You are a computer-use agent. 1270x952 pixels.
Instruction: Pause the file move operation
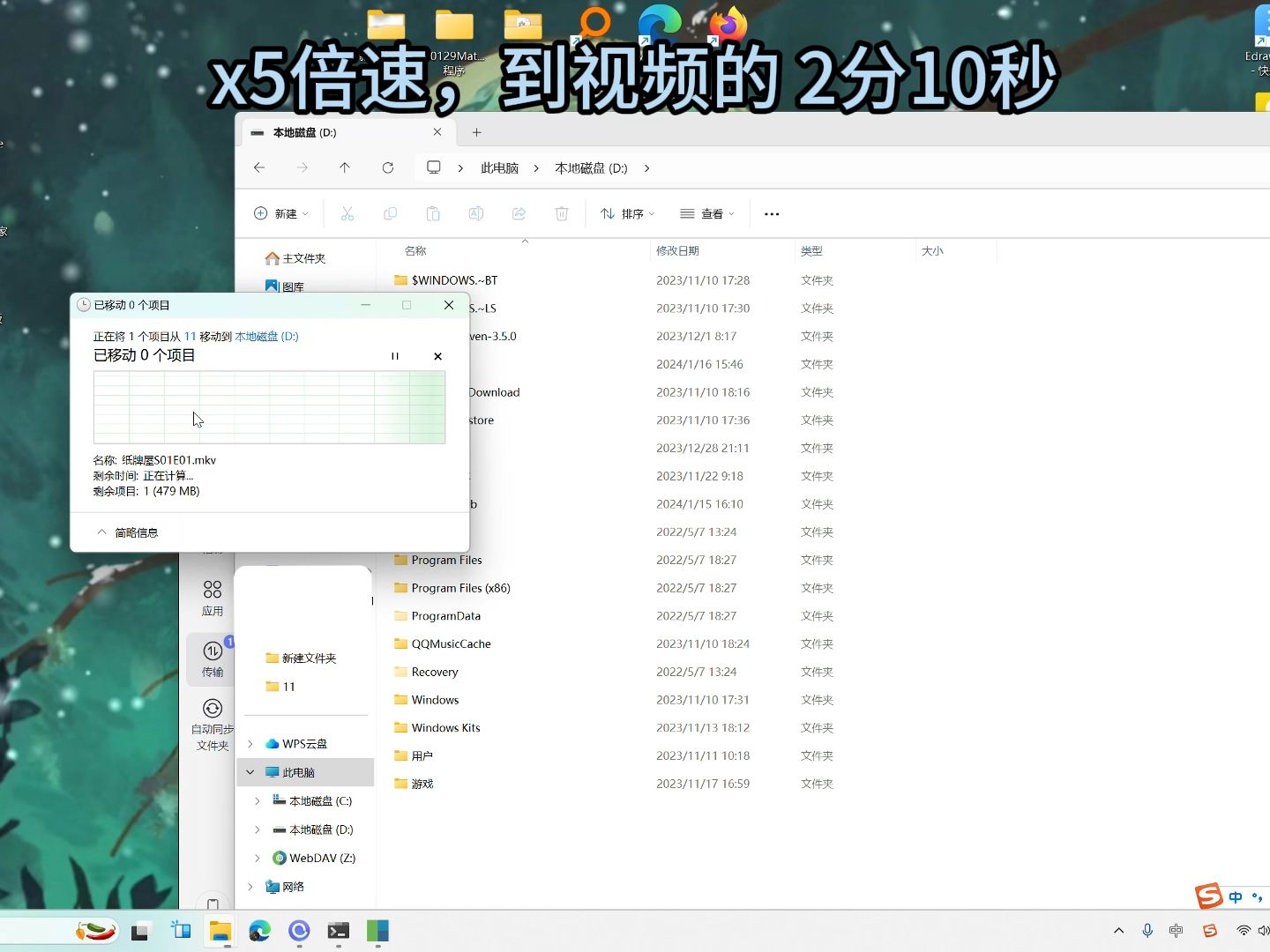pos(395,356)
